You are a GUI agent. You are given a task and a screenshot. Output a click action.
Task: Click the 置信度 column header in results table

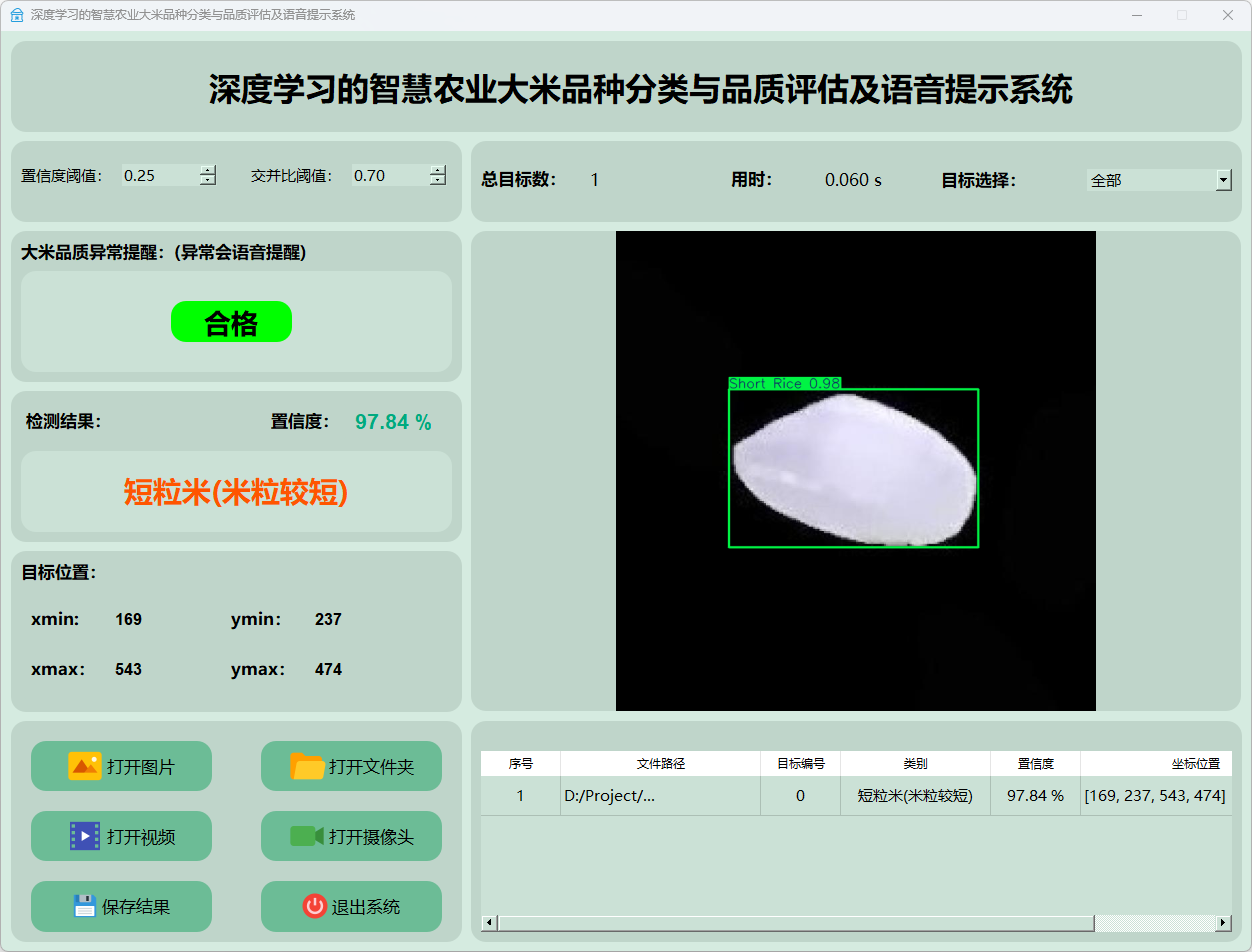click(x=1035, y=763)
